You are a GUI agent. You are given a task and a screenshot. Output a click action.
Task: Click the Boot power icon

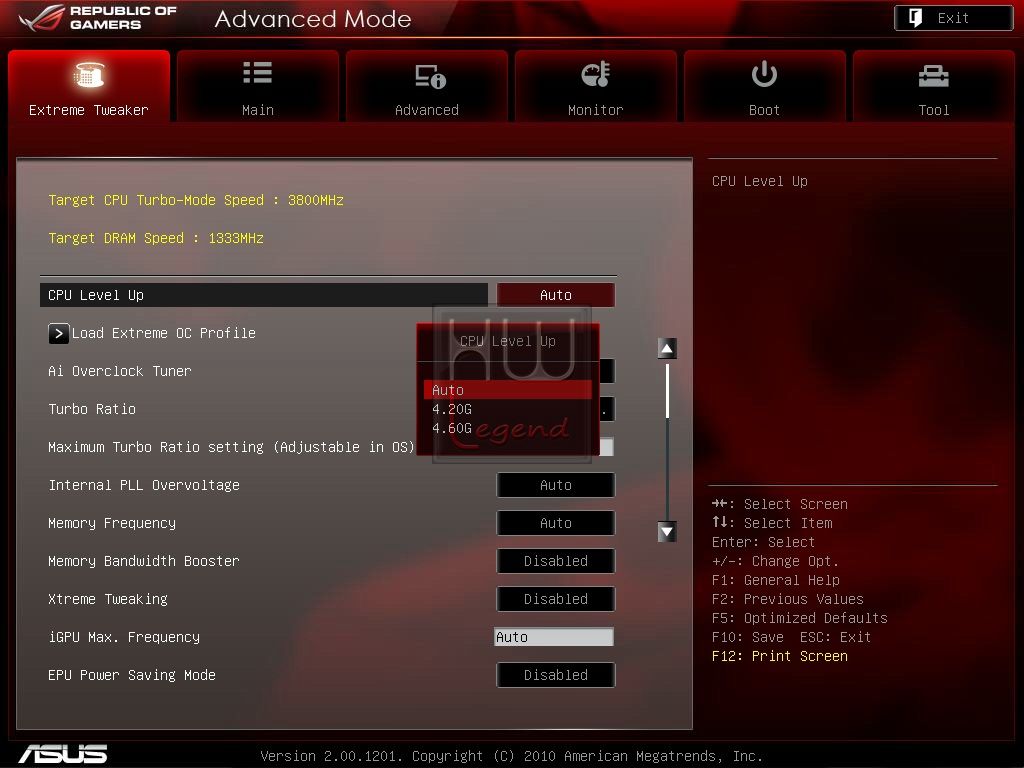(x=764, y=74)
